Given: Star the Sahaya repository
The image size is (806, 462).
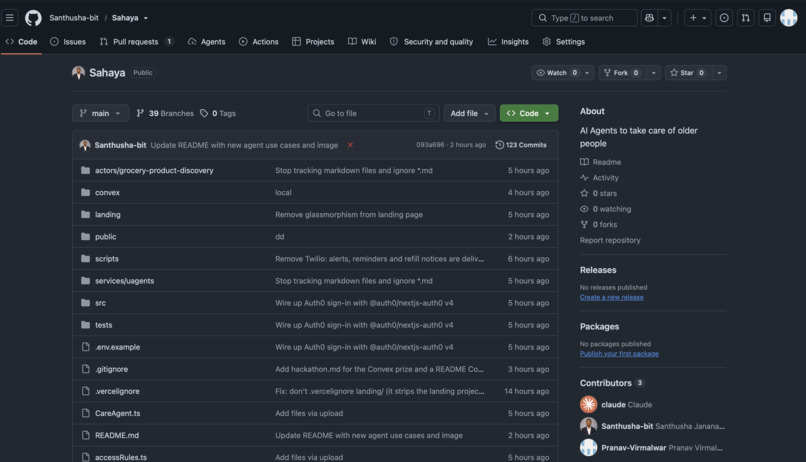Looking at the screenshot, I should pos(688,72).
